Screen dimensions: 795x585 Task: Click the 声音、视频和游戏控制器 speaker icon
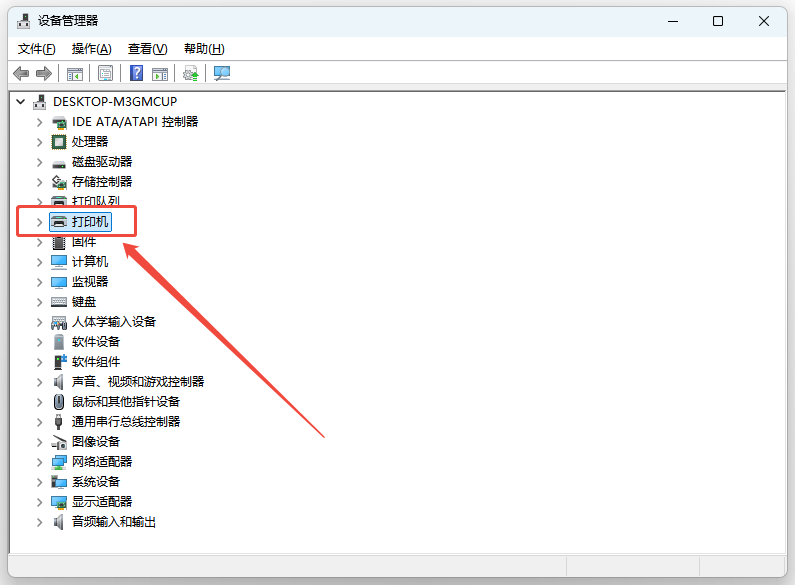pyautogui.click(x=59, y=382)
